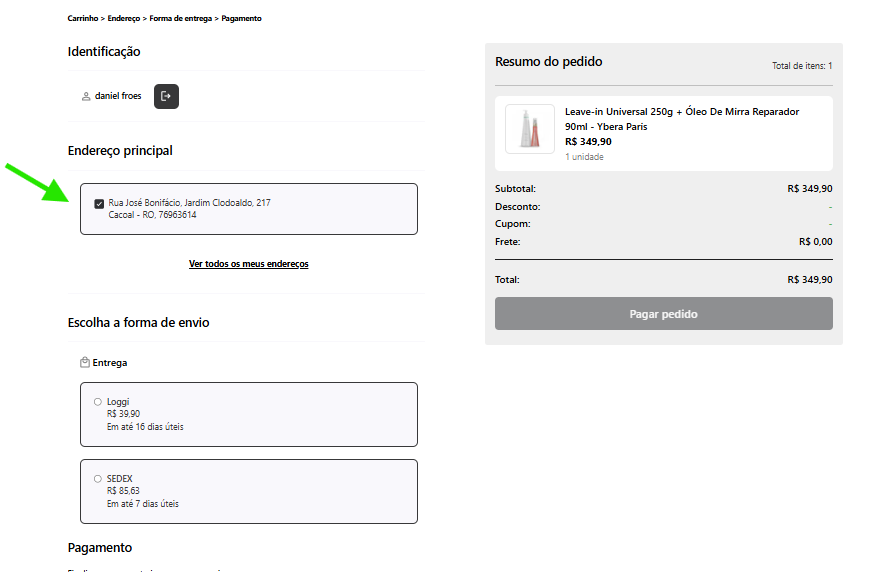Viewport: 877px width, 572px height.
Task: Open the Leave-in product thumbnail image
Action: (x=530, y=129)
